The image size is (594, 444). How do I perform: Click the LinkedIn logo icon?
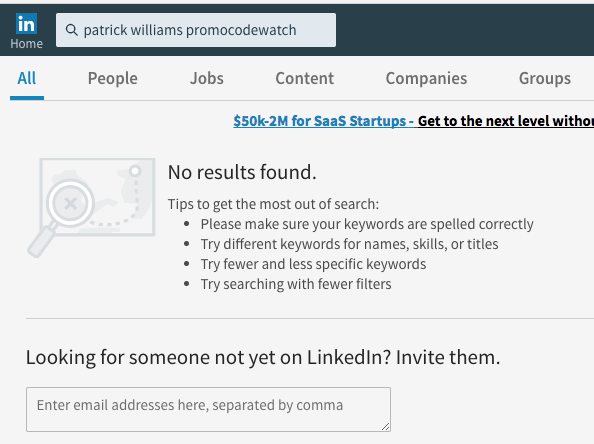(26, 23)
